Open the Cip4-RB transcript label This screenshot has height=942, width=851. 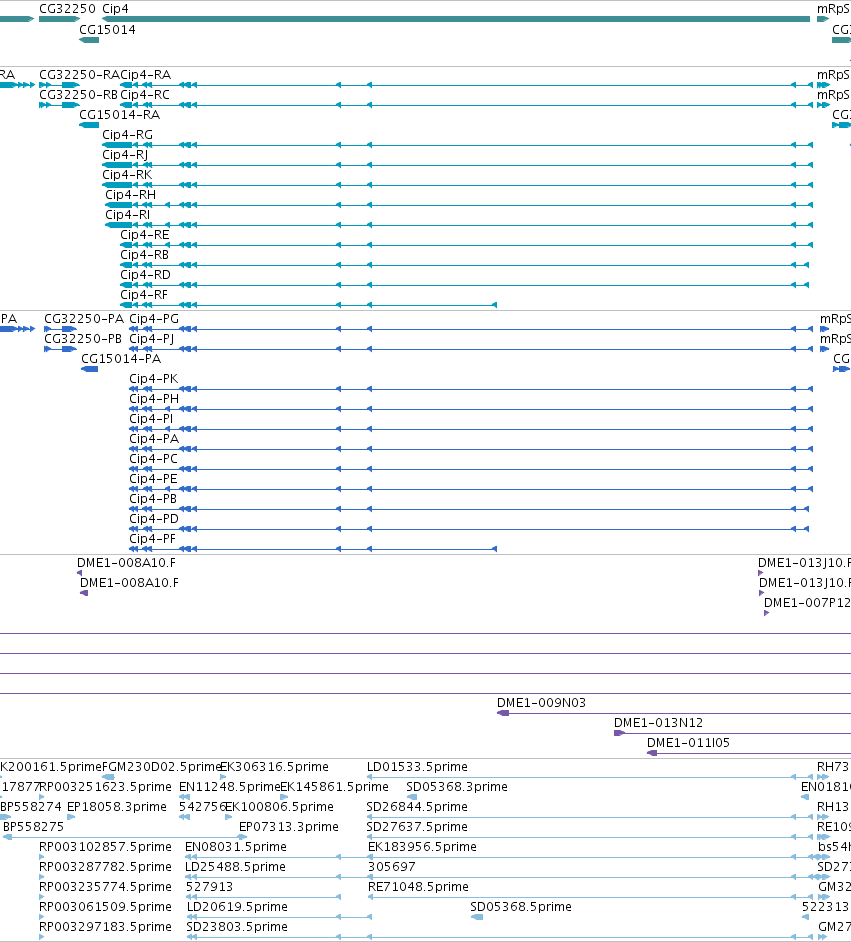(144, 255)
